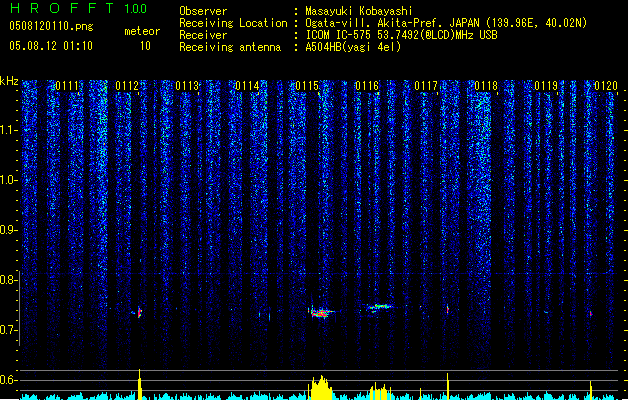Click the HROFFT 1.0.0 title text
The image size is (629, 400).
(79, 8)
